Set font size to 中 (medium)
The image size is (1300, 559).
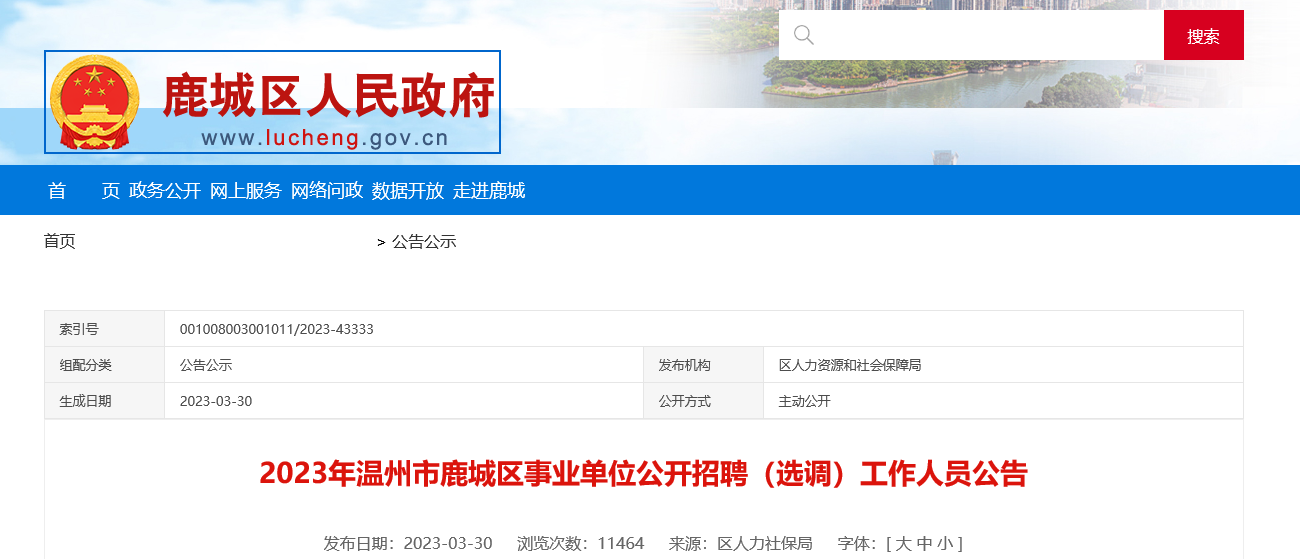pyautogui.click(x=924, y=544)
